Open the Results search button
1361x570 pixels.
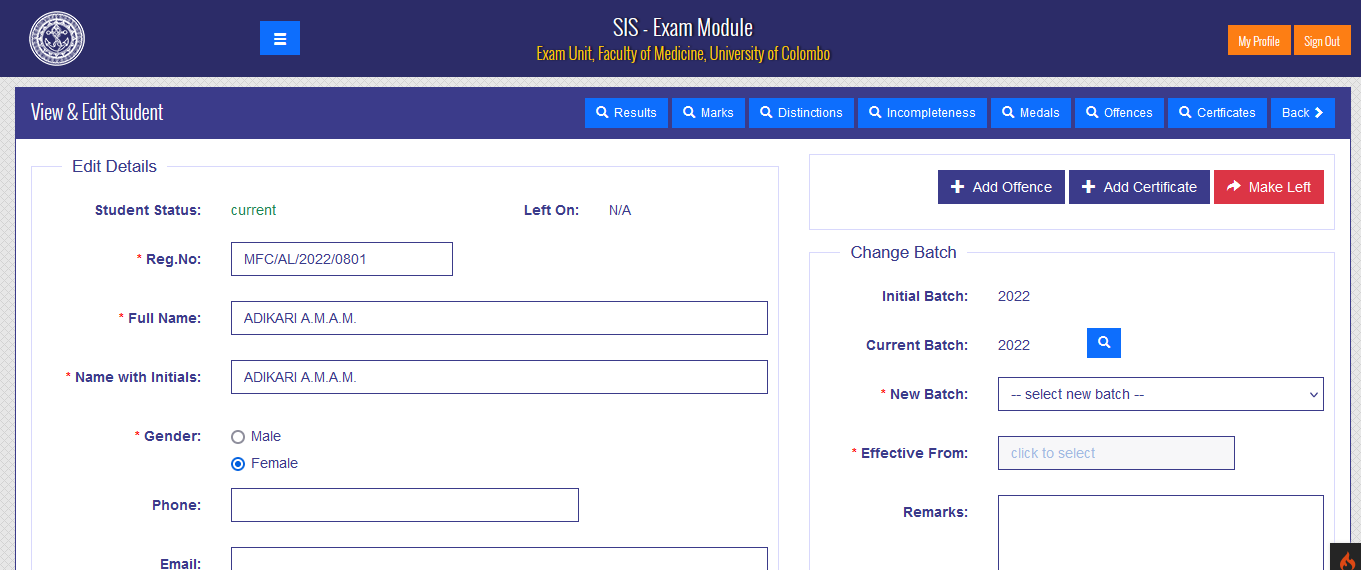[626, 113]
